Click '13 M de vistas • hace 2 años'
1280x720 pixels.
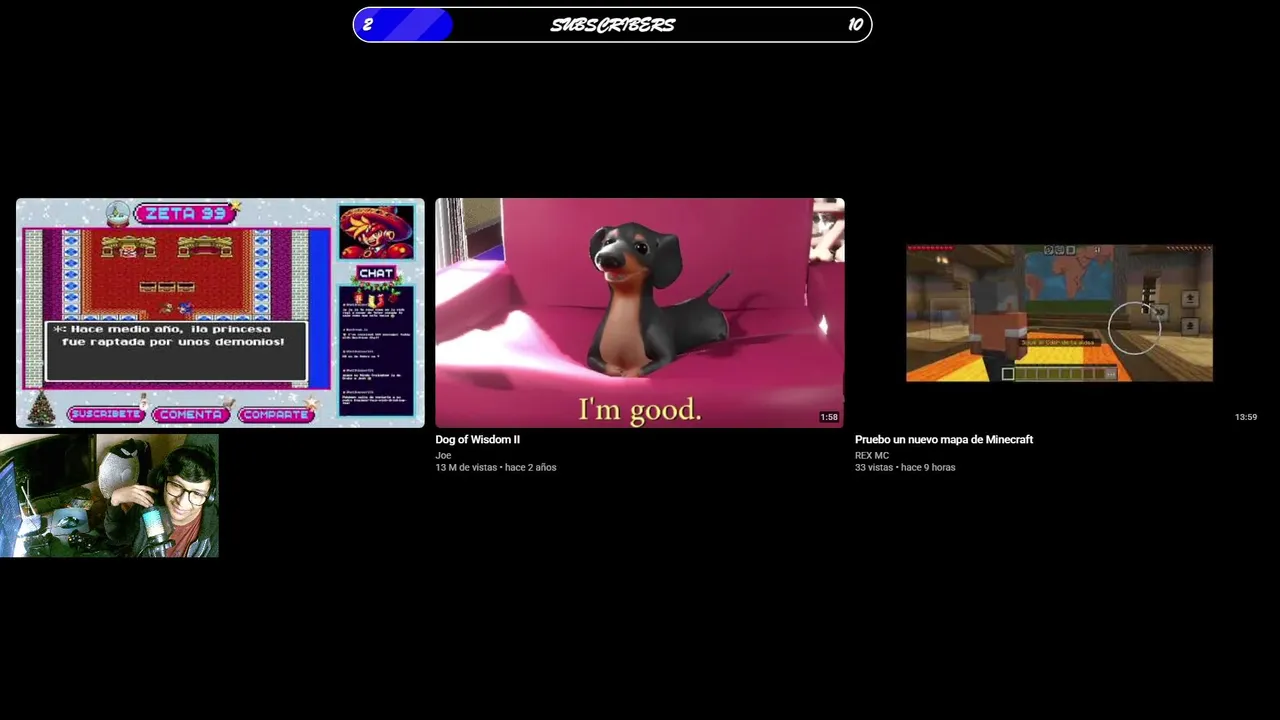(496, 468)
